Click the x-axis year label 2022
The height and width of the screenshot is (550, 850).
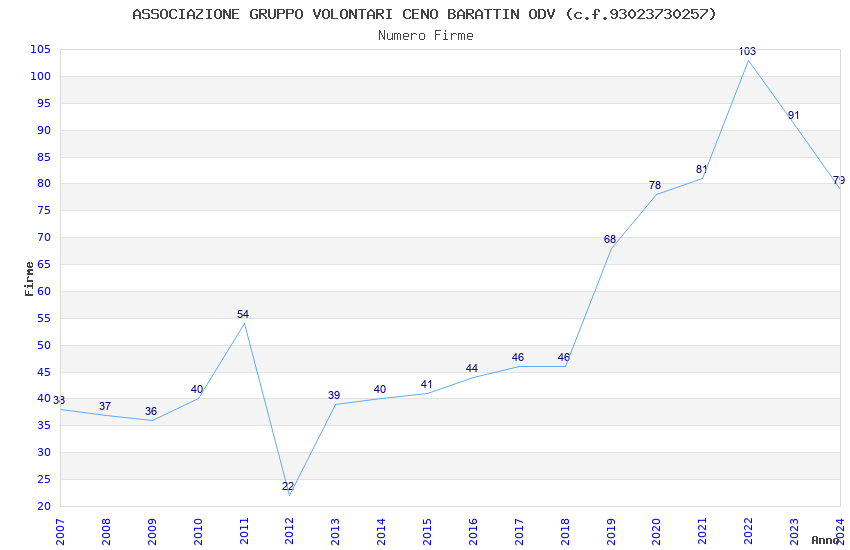pyautogui.click(x=749, y=532)
